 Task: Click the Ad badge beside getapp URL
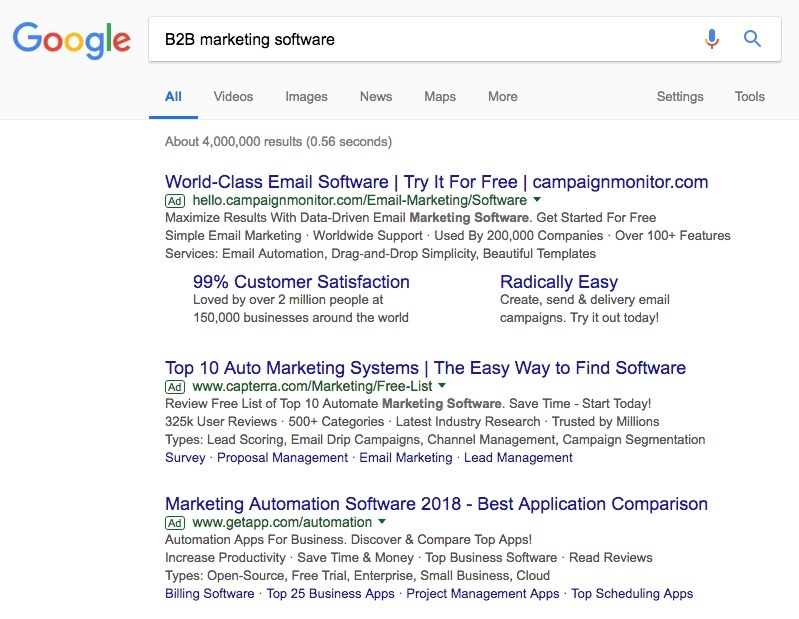175,523
